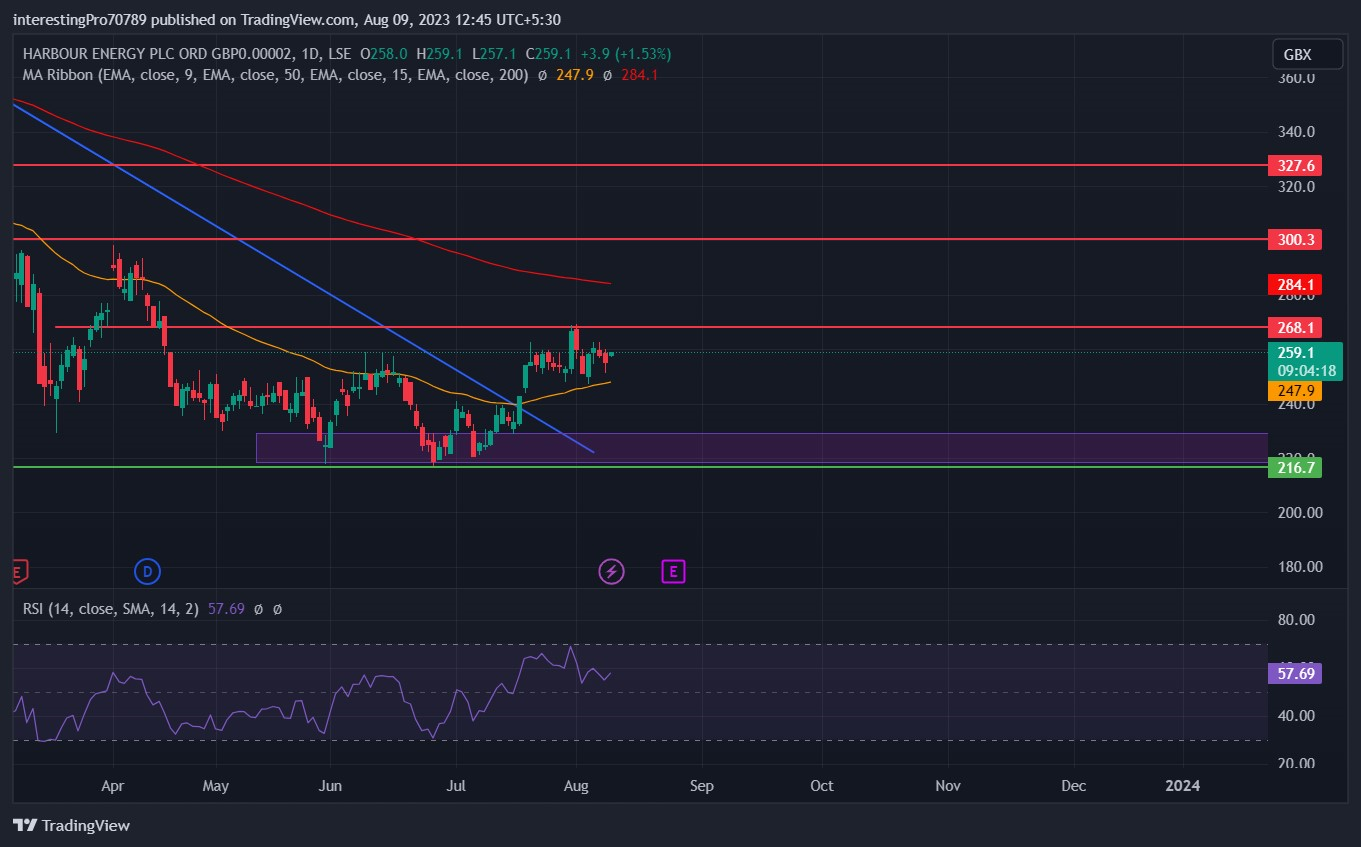This screenshot has width=1361, height=847.
Task: Click the 300.3 red price label
Action: pos(1294,239)
